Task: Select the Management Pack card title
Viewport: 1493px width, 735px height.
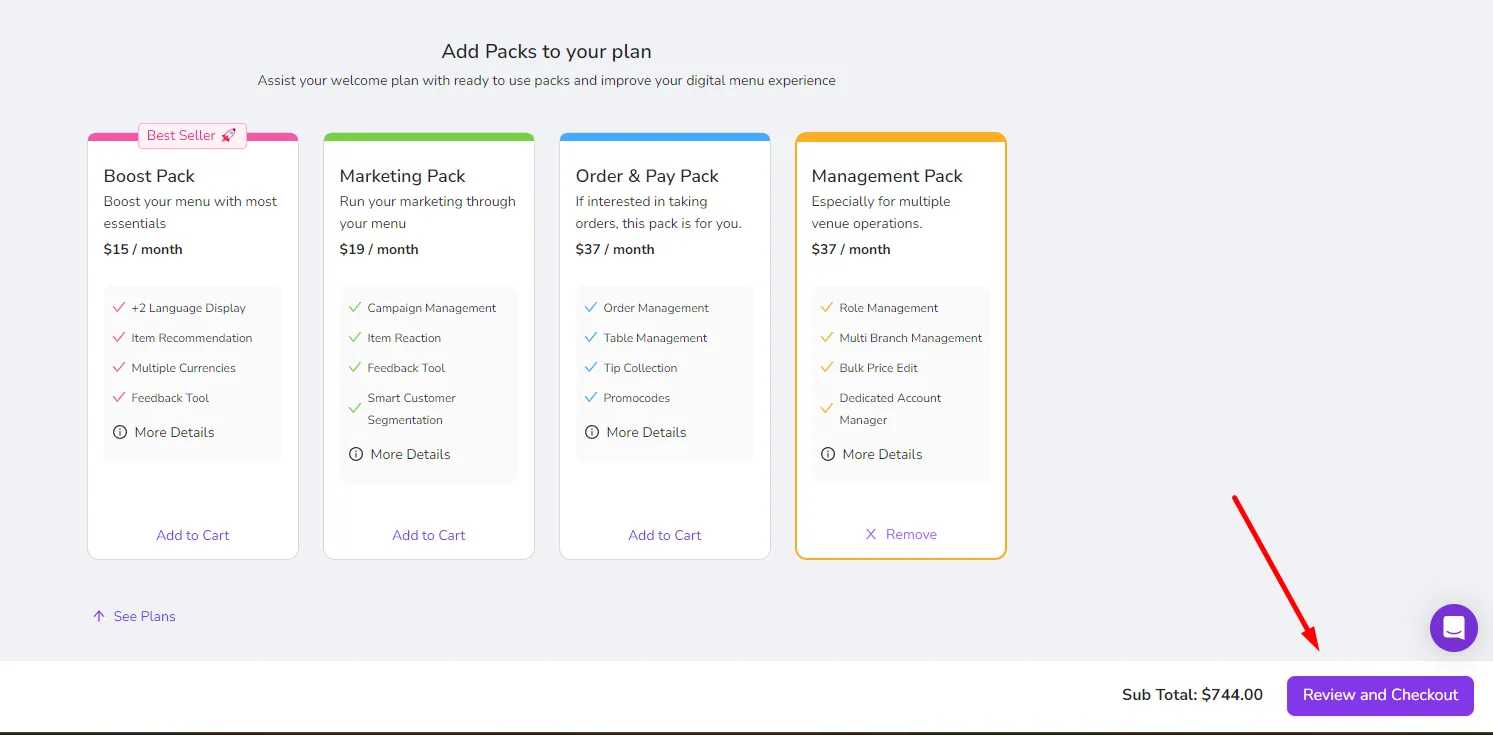Action: coord(887,176)
